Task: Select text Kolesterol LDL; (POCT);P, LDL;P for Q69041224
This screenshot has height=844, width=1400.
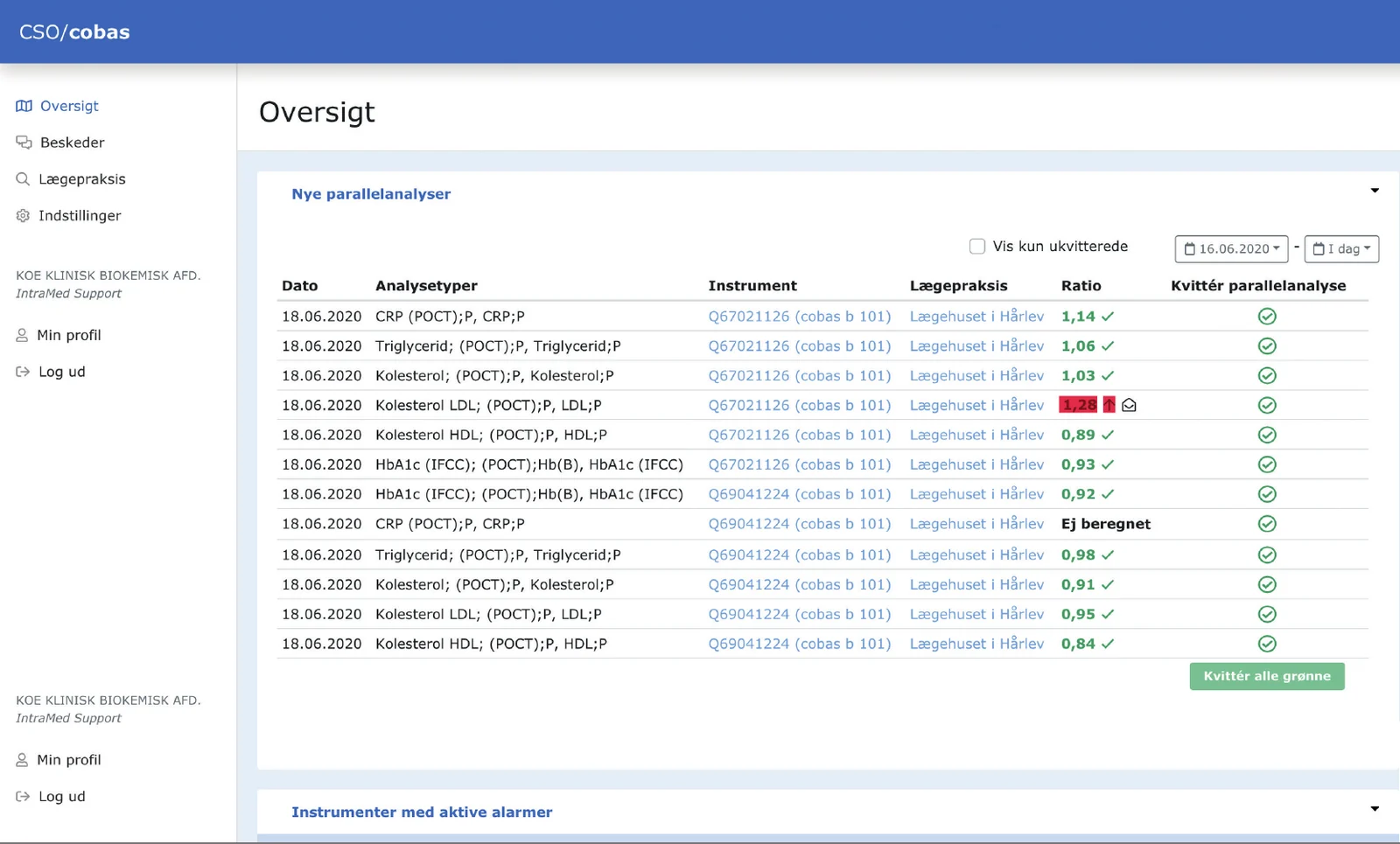Action: 488,614
